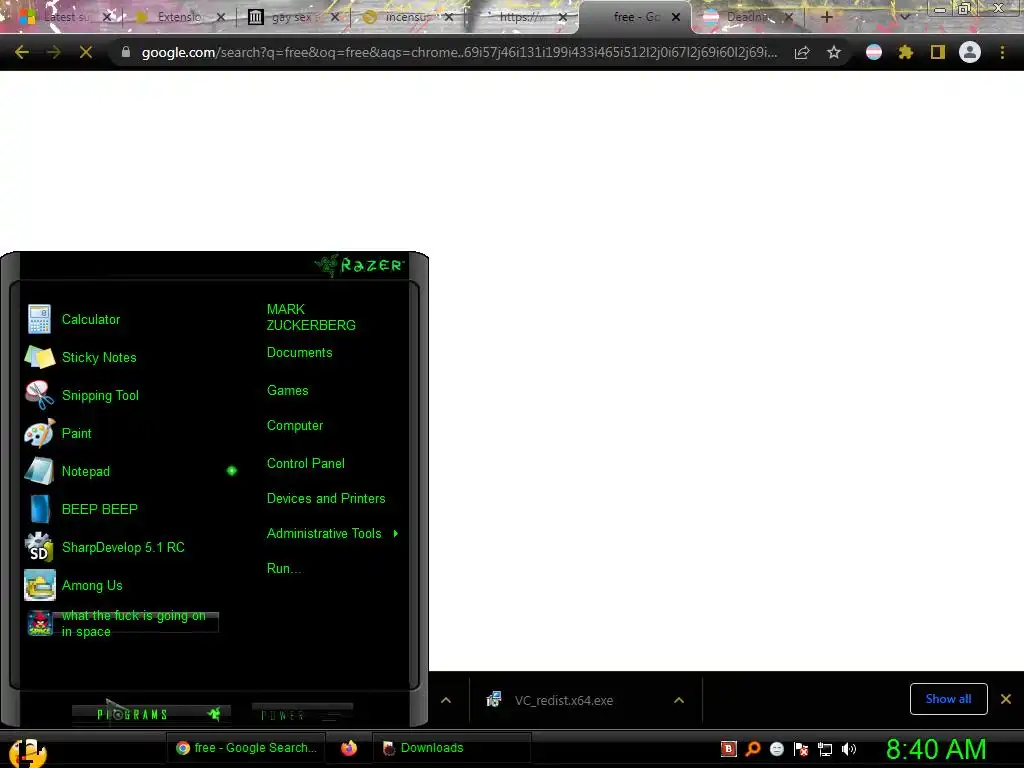Expand the download chevron left of VC_redist
The height and width of the screenshot is (768, 1024).
coord(446,700)
